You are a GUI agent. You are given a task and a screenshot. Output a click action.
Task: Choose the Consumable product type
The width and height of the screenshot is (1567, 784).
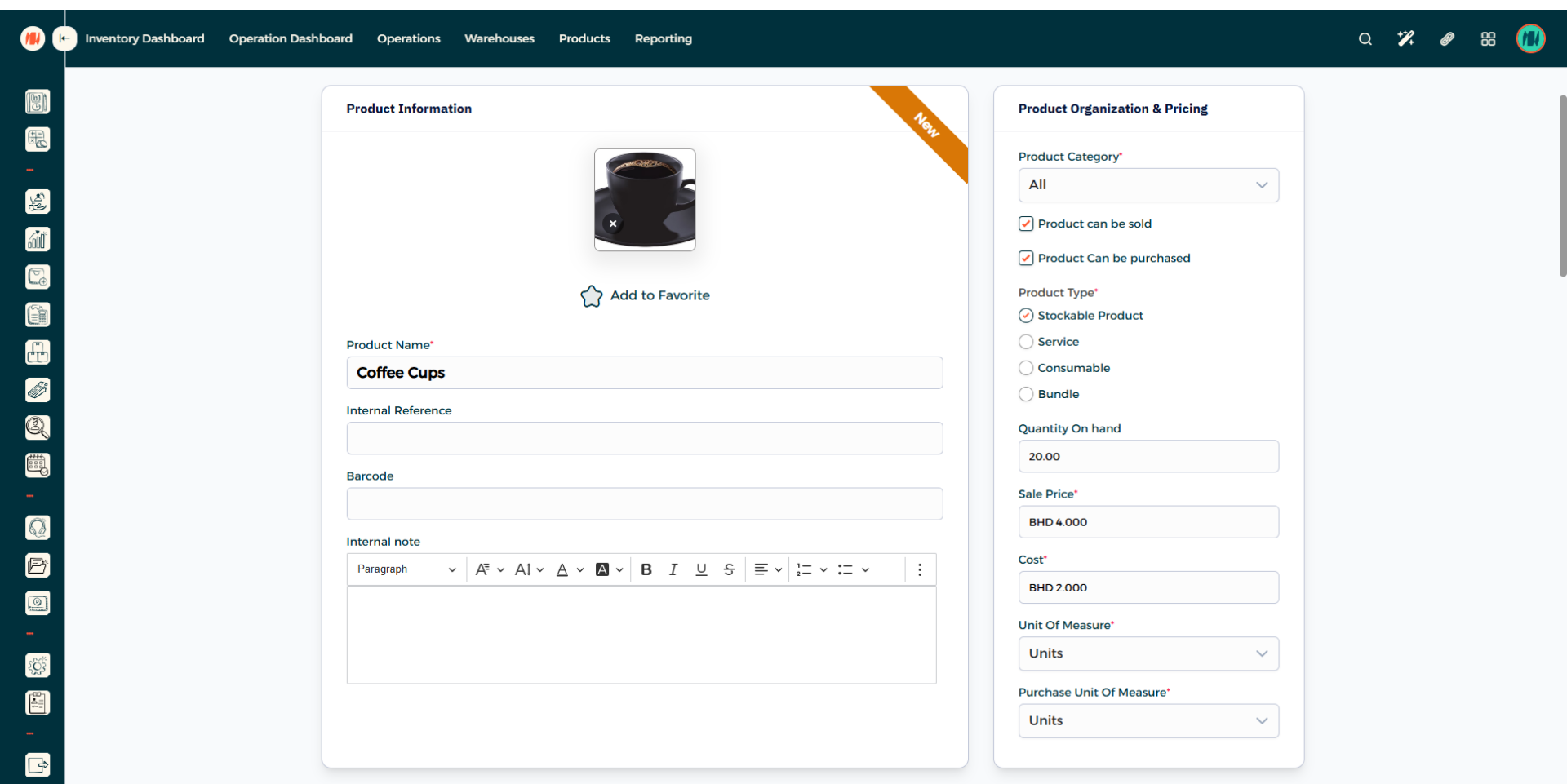coord(1026,368)
